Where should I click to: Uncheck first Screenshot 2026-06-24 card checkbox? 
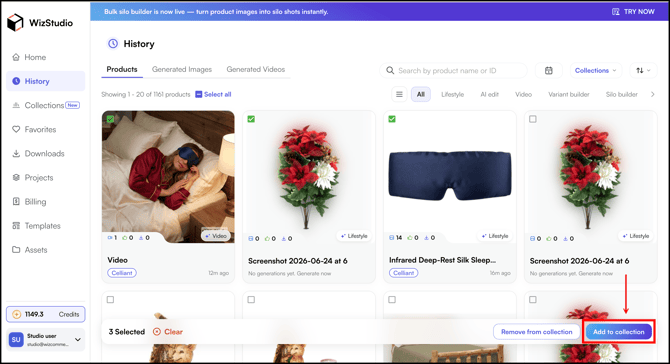pyautogui.click(x=251, y=119)
